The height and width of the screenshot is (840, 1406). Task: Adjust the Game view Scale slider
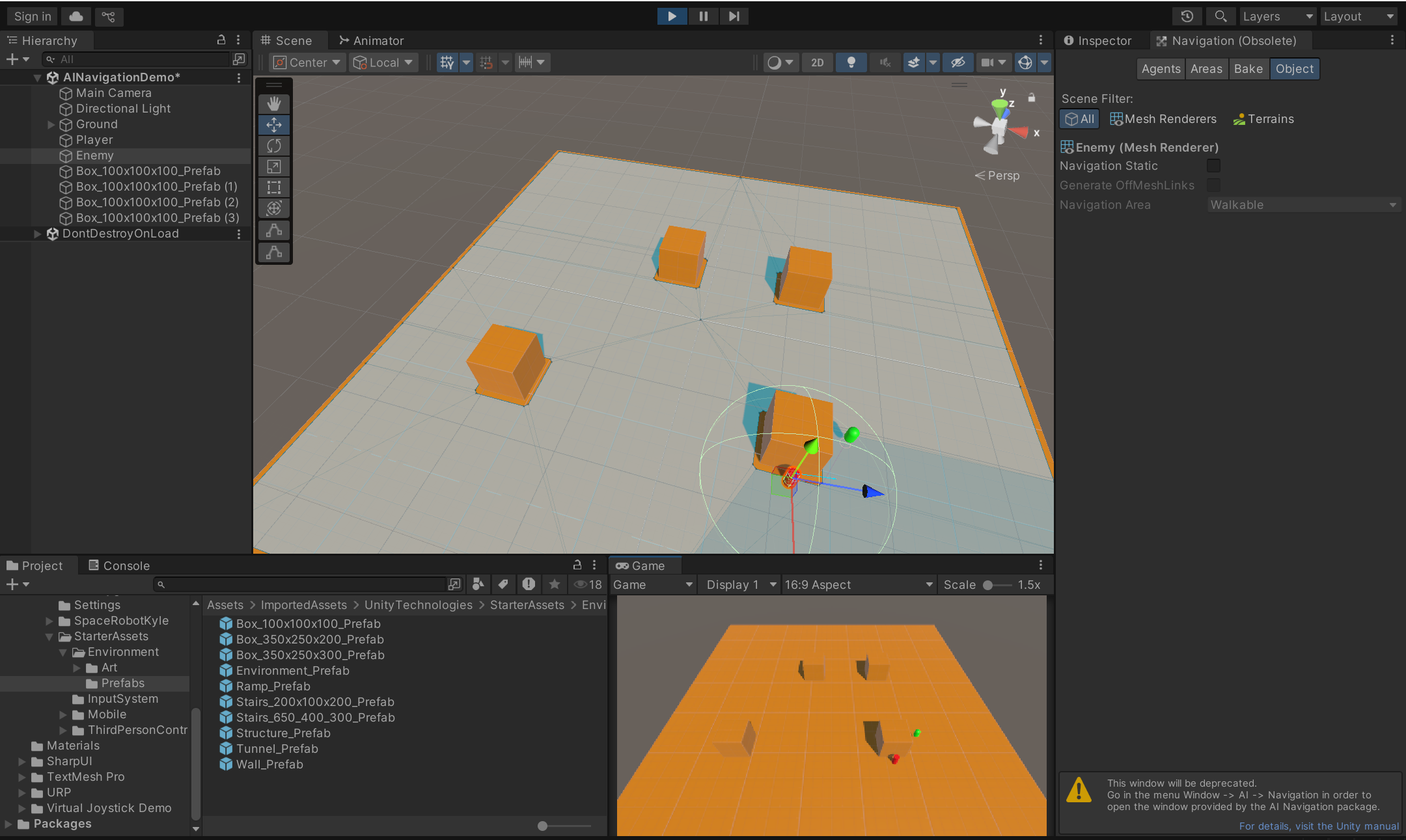988,584
